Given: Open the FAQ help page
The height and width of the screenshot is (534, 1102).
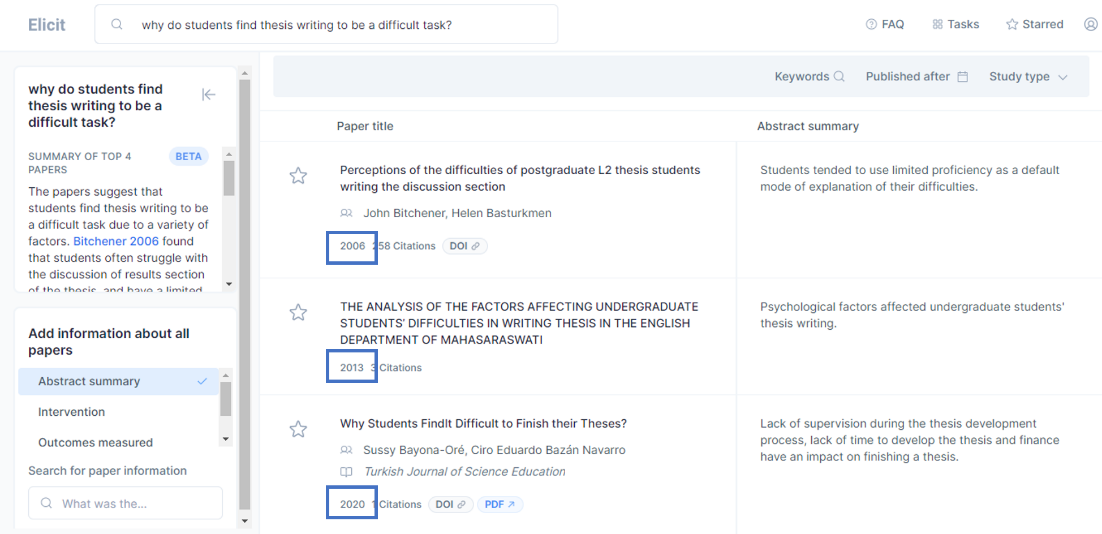Looking at the screenshot, I should click(885, 24).
